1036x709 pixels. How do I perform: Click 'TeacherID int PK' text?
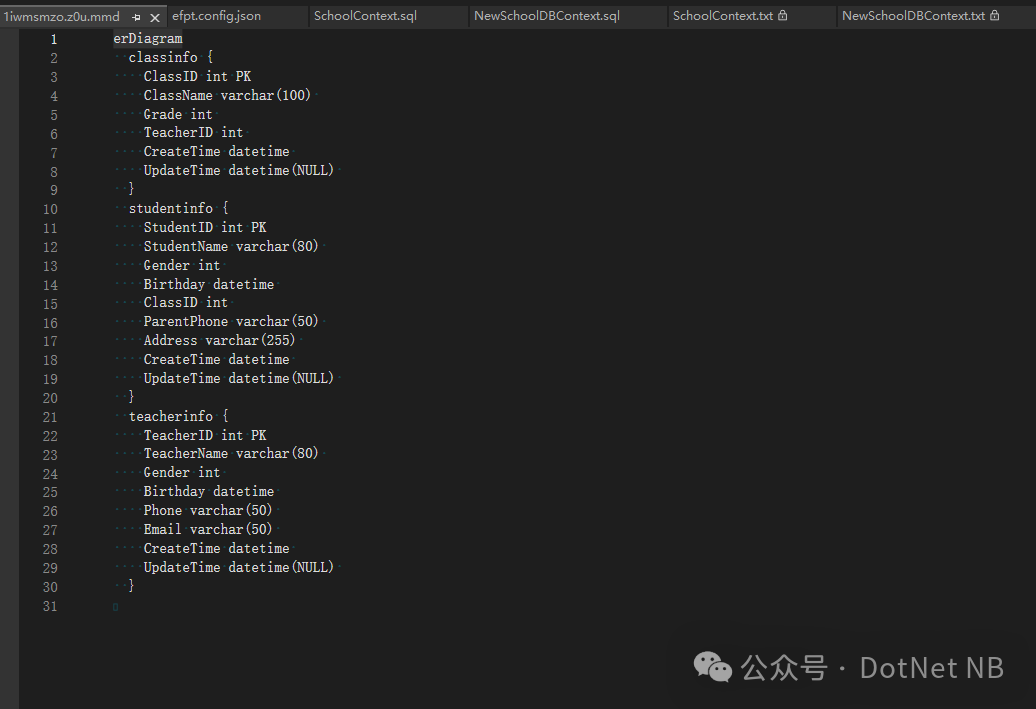(x=205, y=435)
